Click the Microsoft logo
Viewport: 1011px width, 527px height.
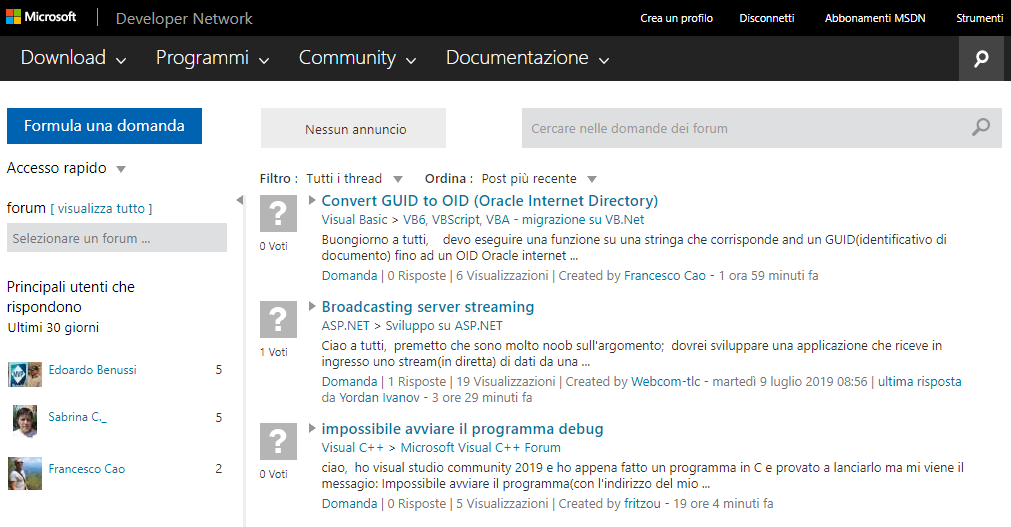41,17
